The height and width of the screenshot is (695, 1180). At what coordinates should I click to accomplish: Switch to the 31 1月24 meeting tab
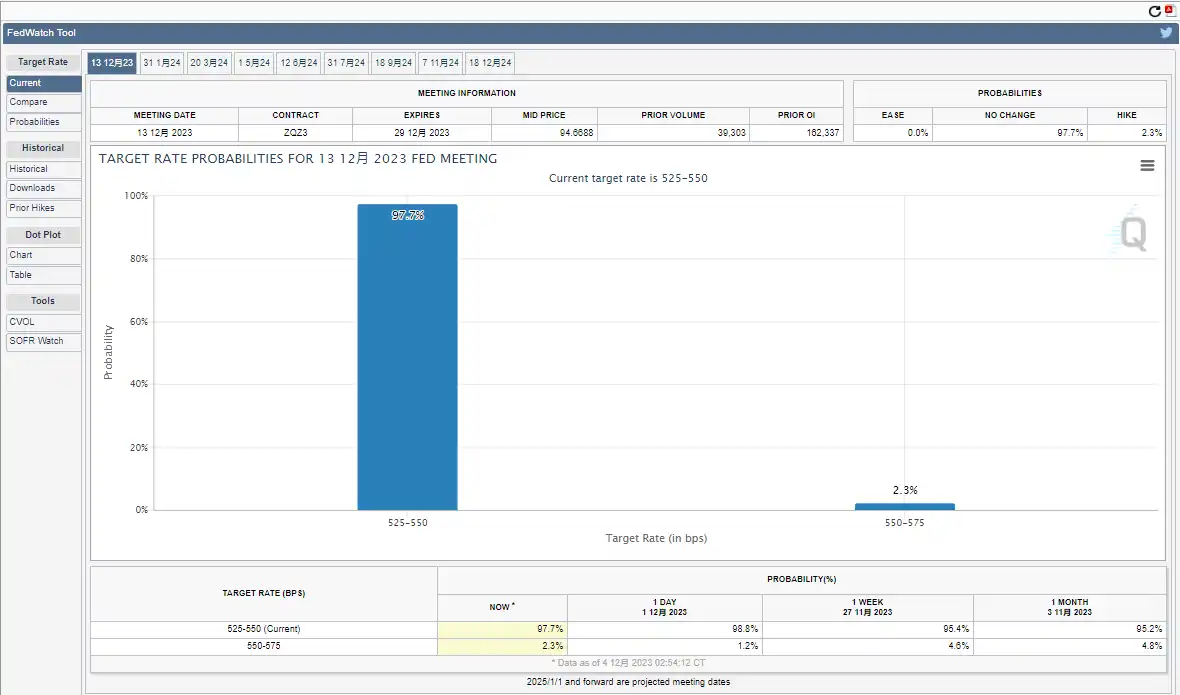(x=162, y=63)
